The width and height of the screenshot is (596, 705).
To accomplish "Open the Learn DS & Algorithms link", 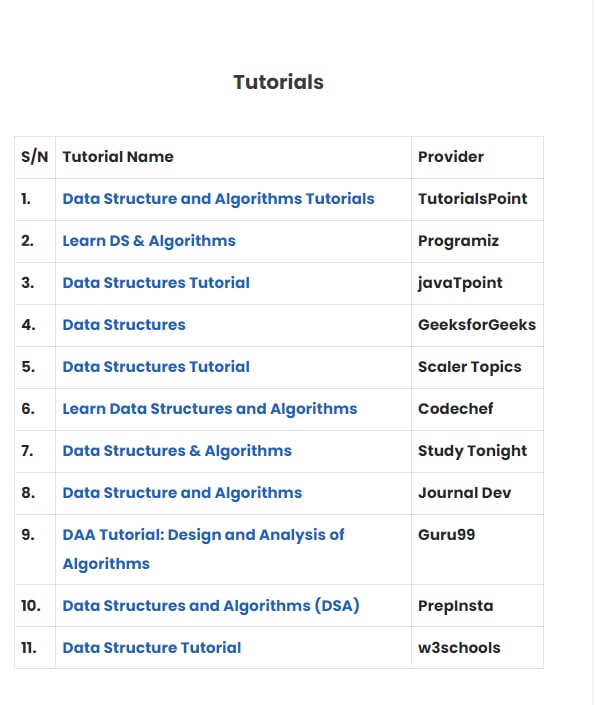I will tap(149, 241).
